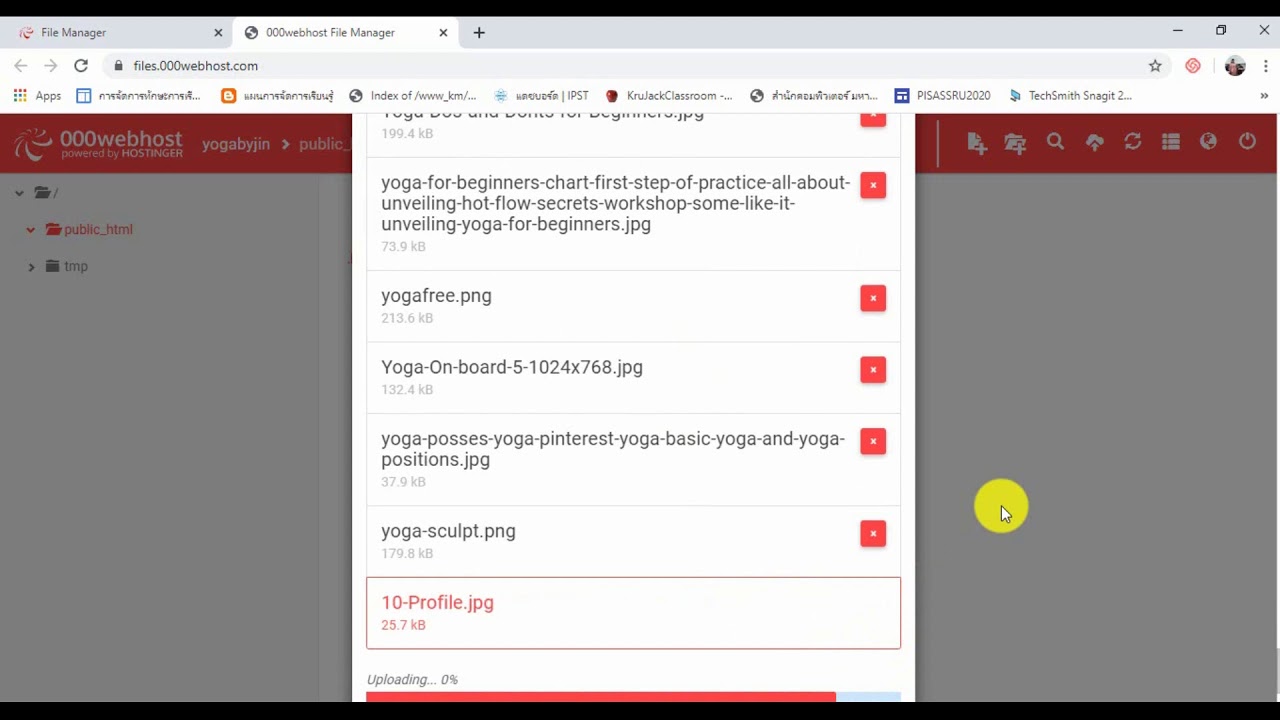Click the red extension icon in Chrome toolbar
This screenshot has width=1280, height=720.
tap(1193, 66)
